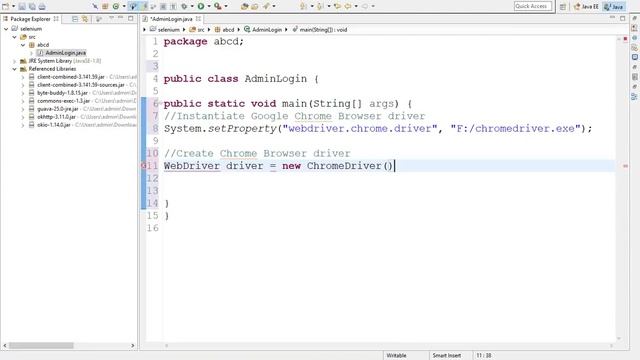Close the AdminLogin.java editor tab
This screenshot has width=640, height=360.
coord(198,19)
